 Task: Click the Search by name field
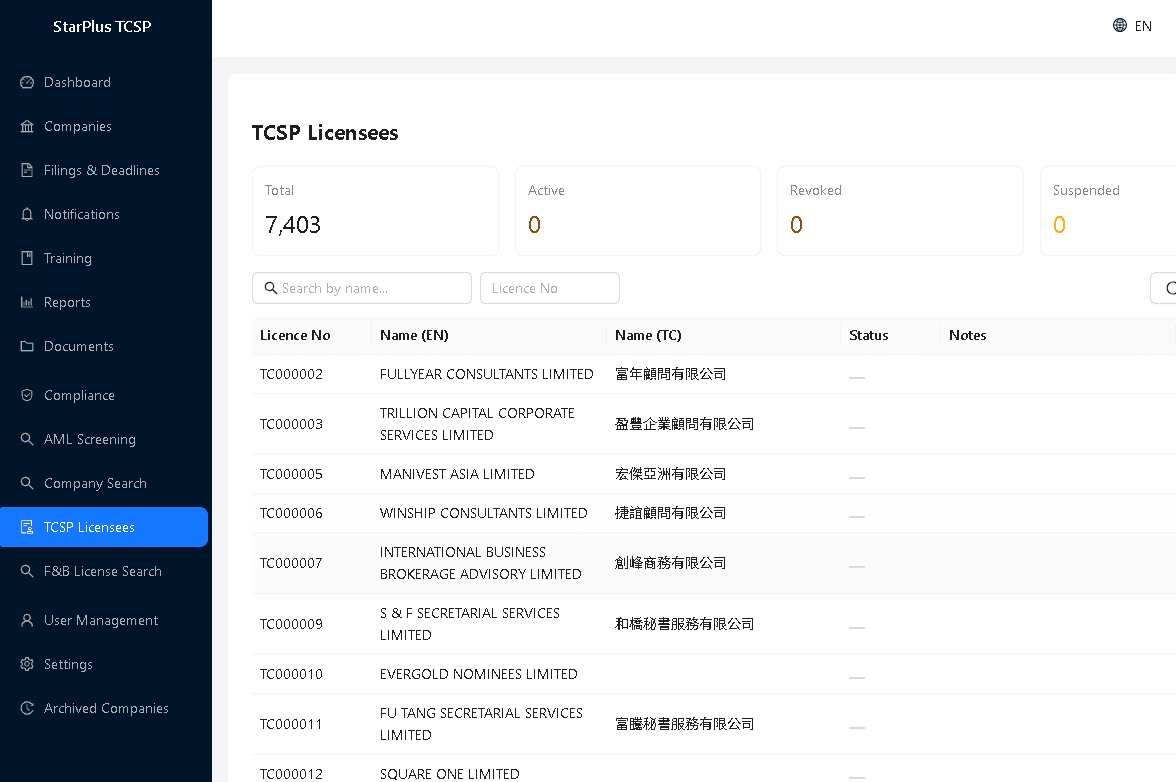pyautogui.click(x=362, y=288)
